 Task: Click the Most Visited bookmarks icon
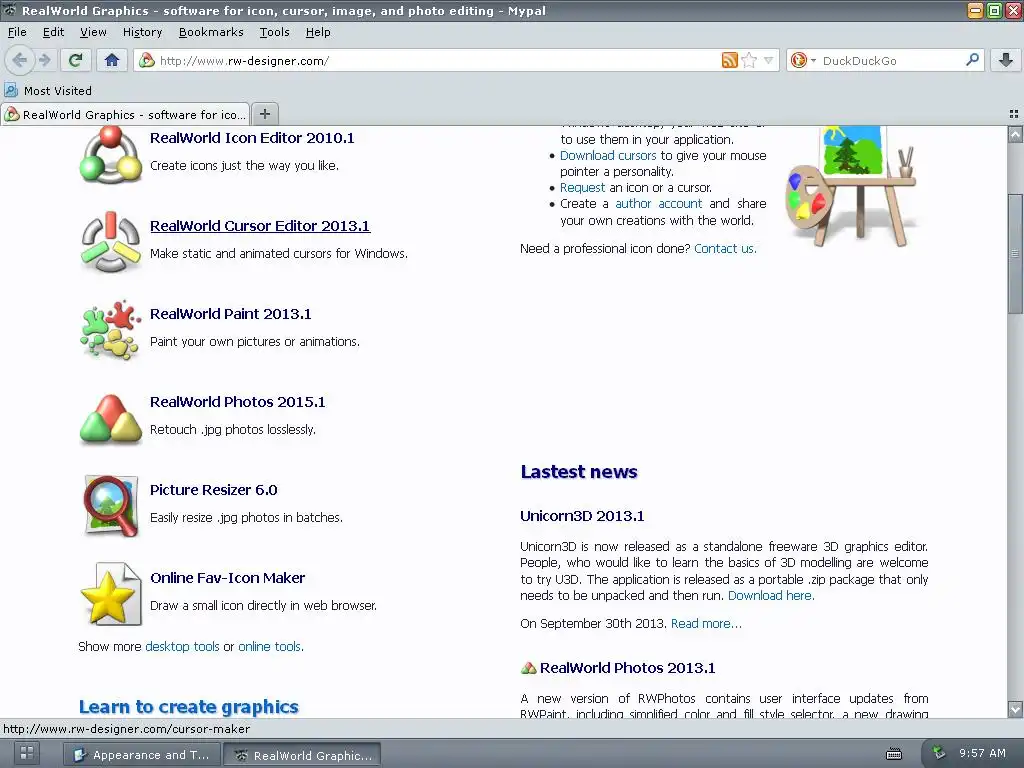pos(11,90)
